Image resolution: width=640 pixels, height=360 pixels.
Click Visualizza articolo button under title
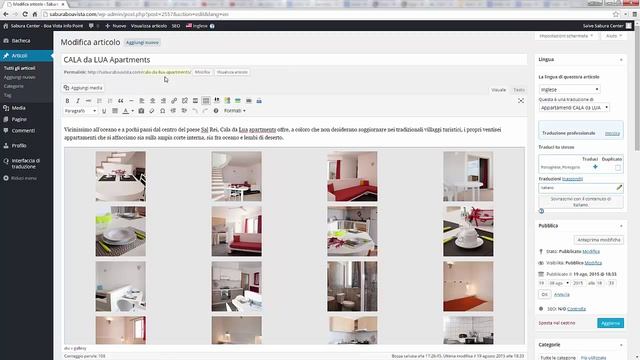click(232, 72)
